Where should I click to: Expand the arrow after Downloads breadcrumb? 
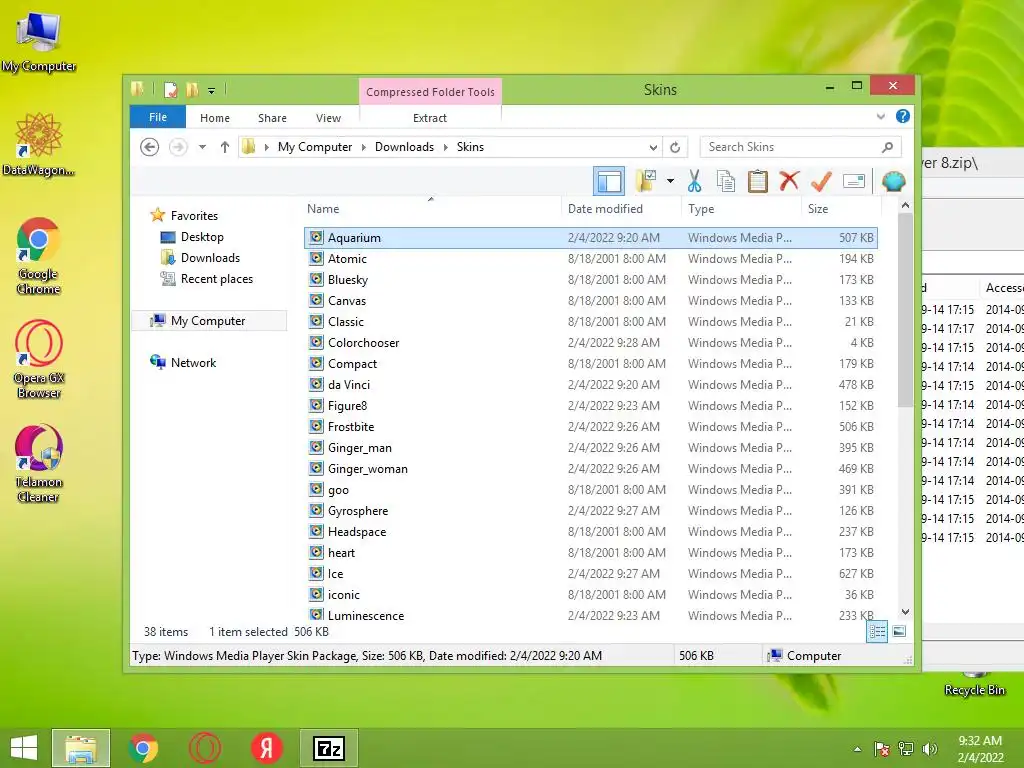[445, 148]
